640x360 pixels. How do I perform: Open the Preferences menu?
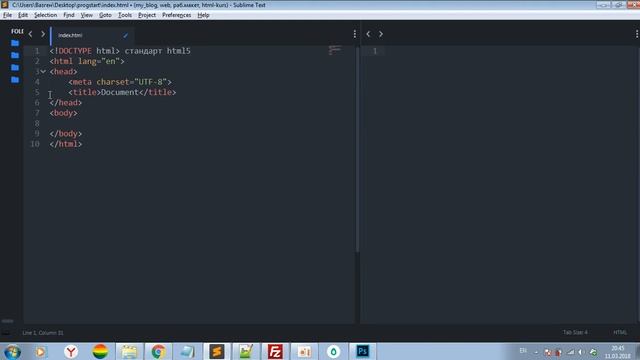click(x=176, y=15)
